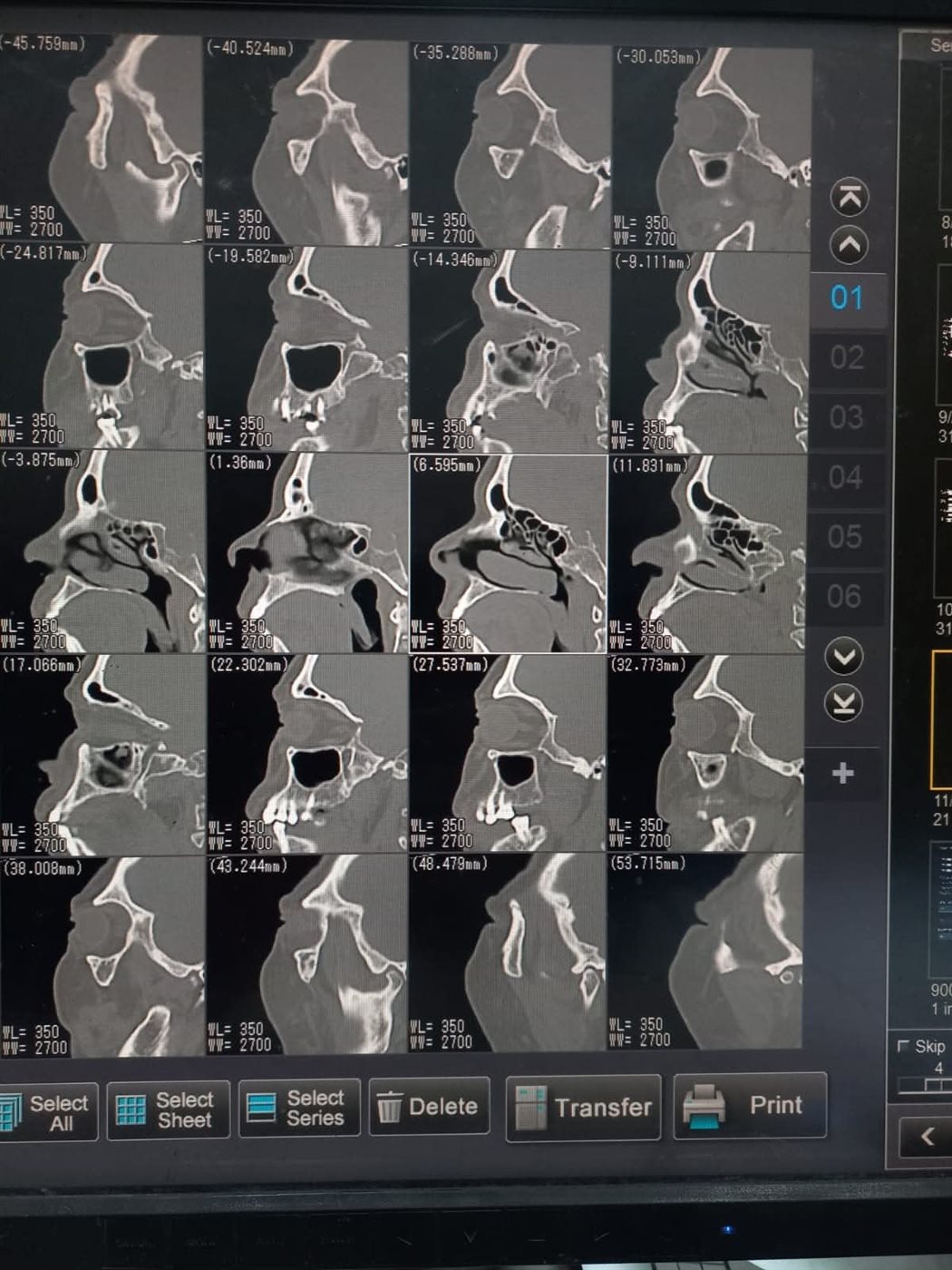
Task: Go to the next film sheet
Action: coord(844,656)
